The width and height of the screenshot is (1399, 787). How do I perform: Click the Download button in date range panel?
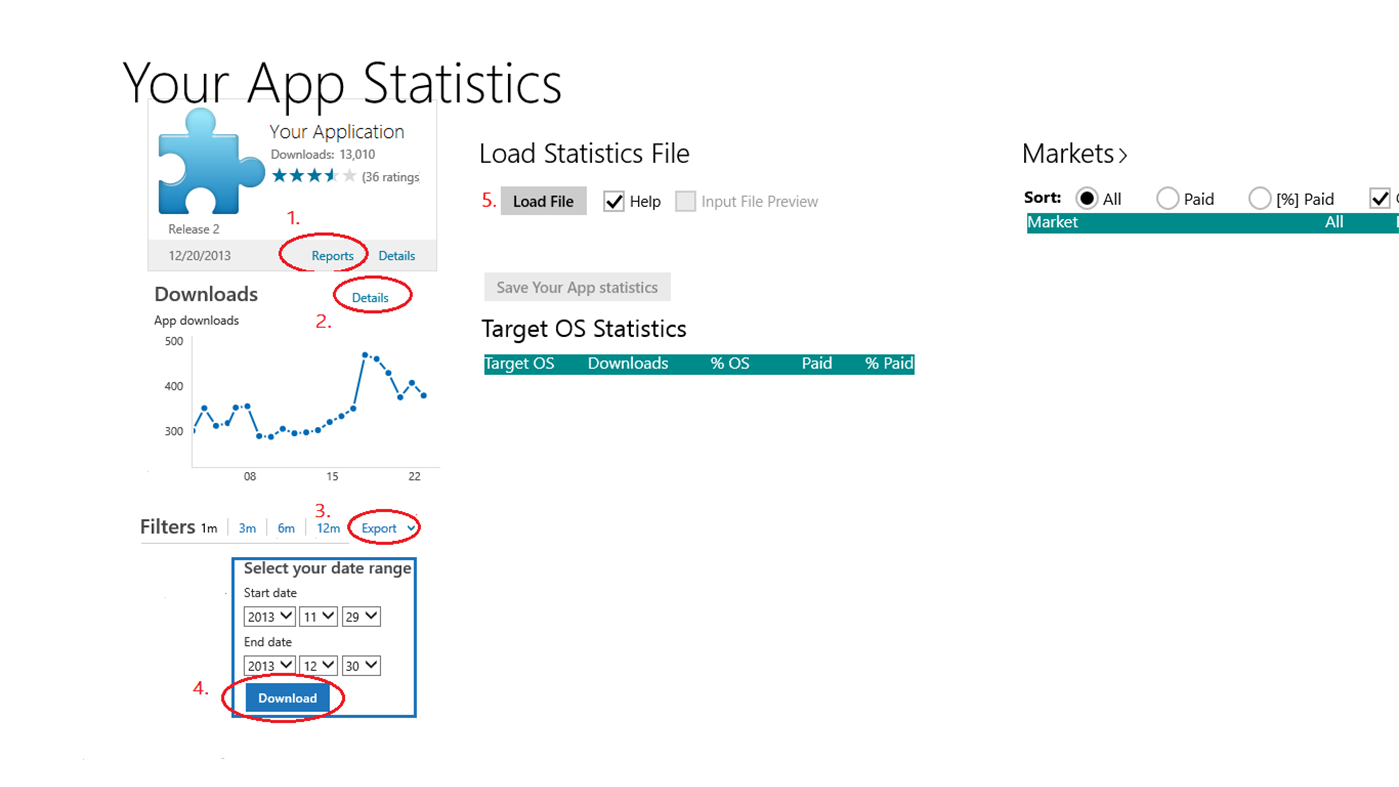tap(286, 697)
